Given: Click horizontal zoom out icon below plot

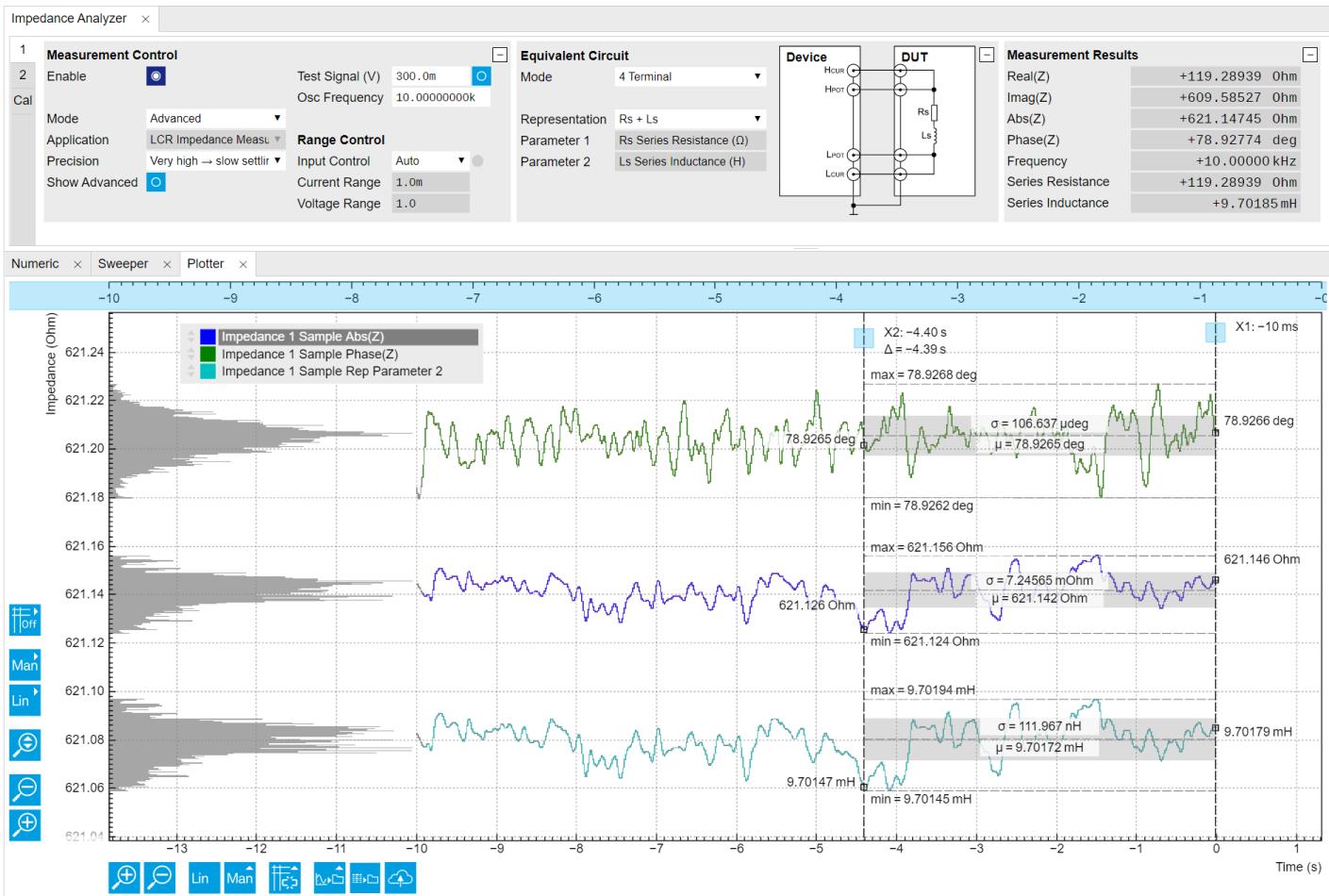Looking at the screenshot, I should tap(160, 877).
